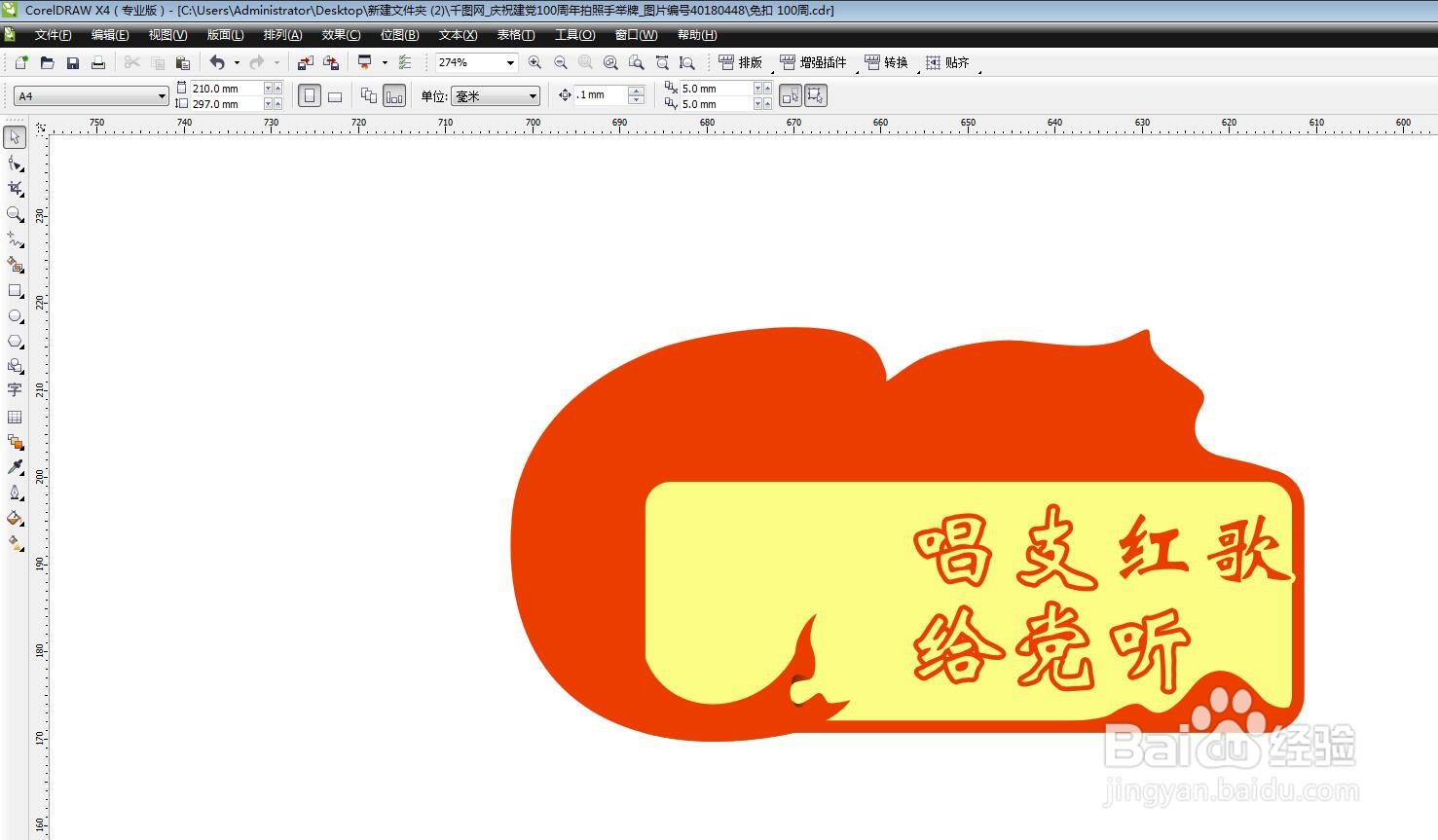Click the 贴齐 snap button
1438x840 pixels.
click(947, 62)
